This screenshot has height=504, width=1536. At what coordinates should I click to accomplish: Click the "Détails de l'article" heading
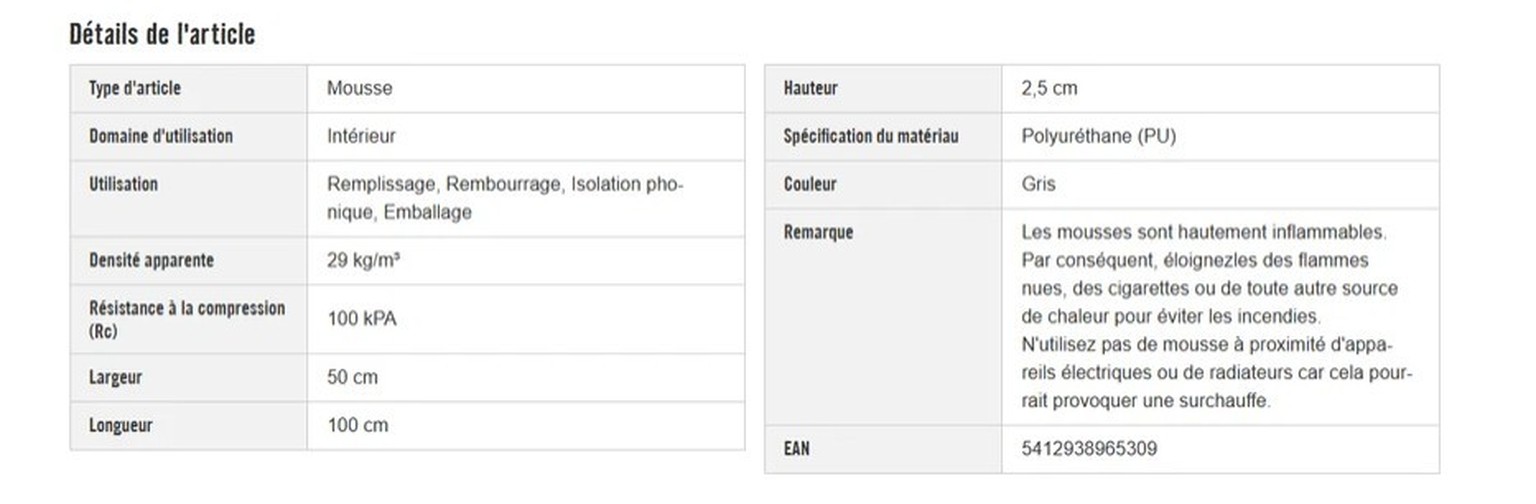(x=162, y=34)
